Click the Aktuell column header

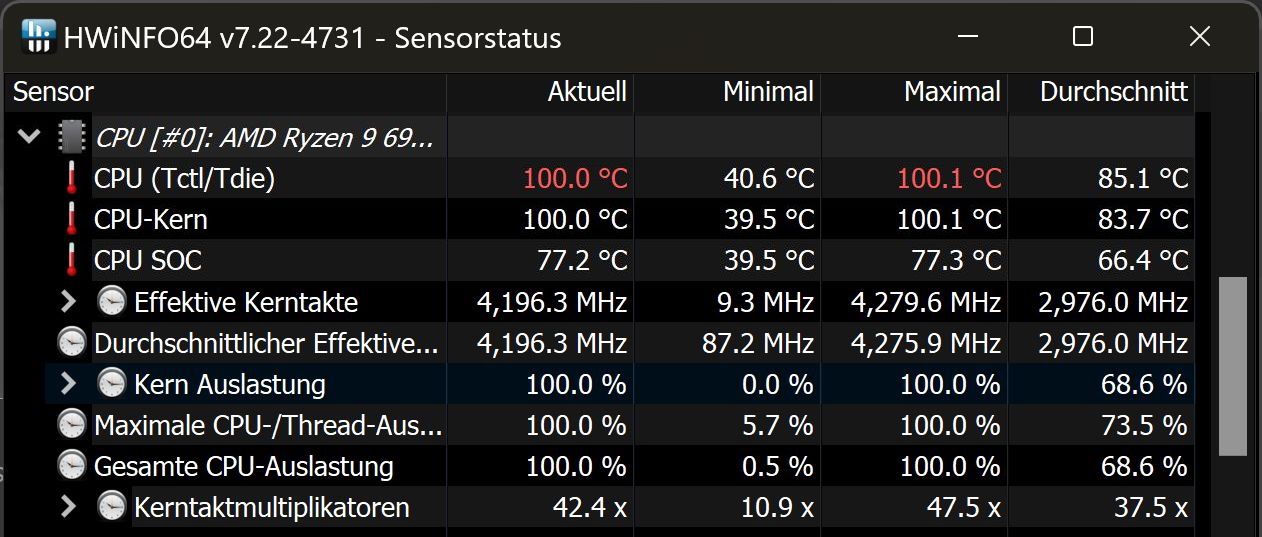pos(587,92)
